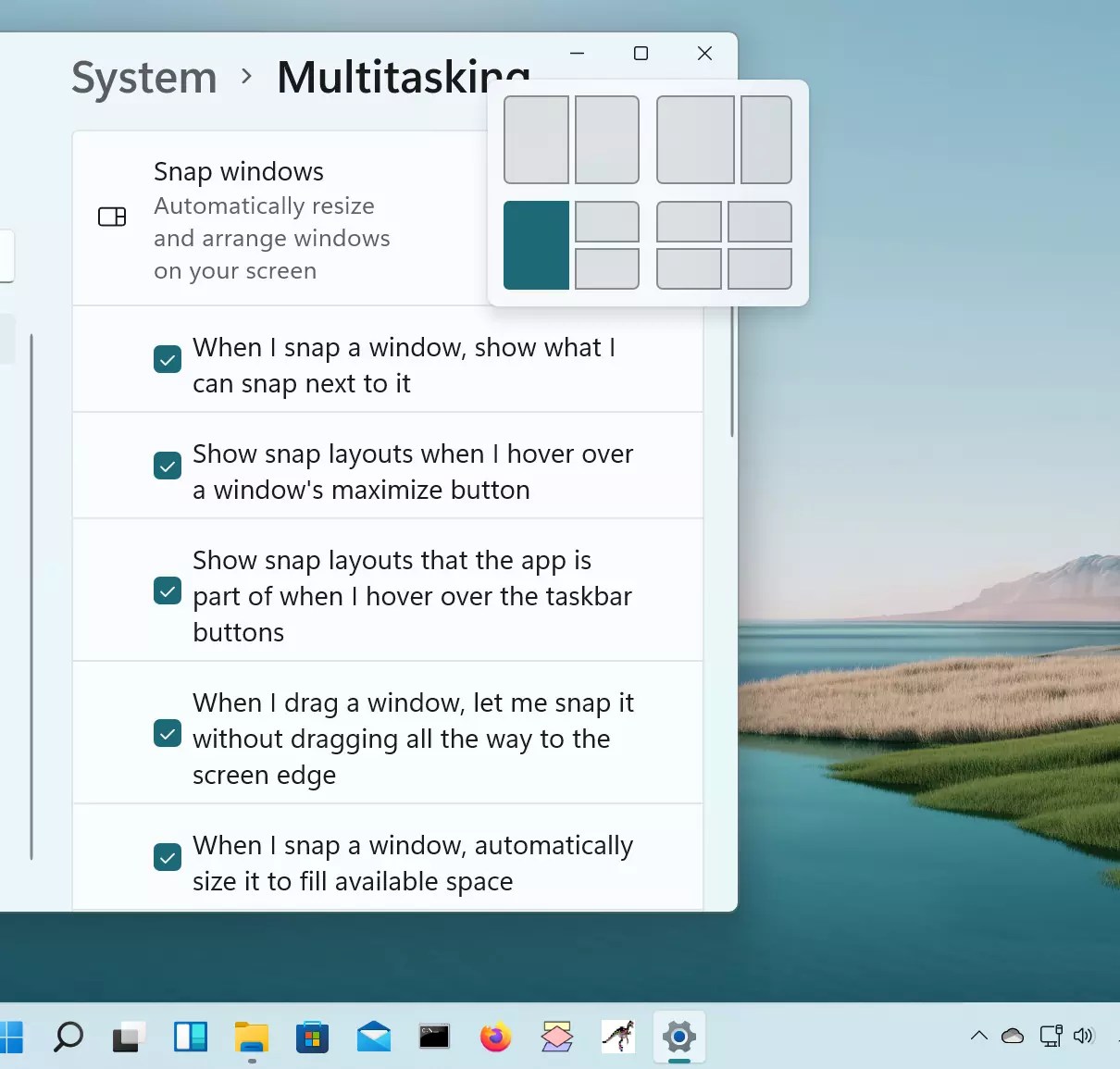Open the Windows Terminal
The height and width of the screenshot is (1069, 1120).
[434, 1037]
